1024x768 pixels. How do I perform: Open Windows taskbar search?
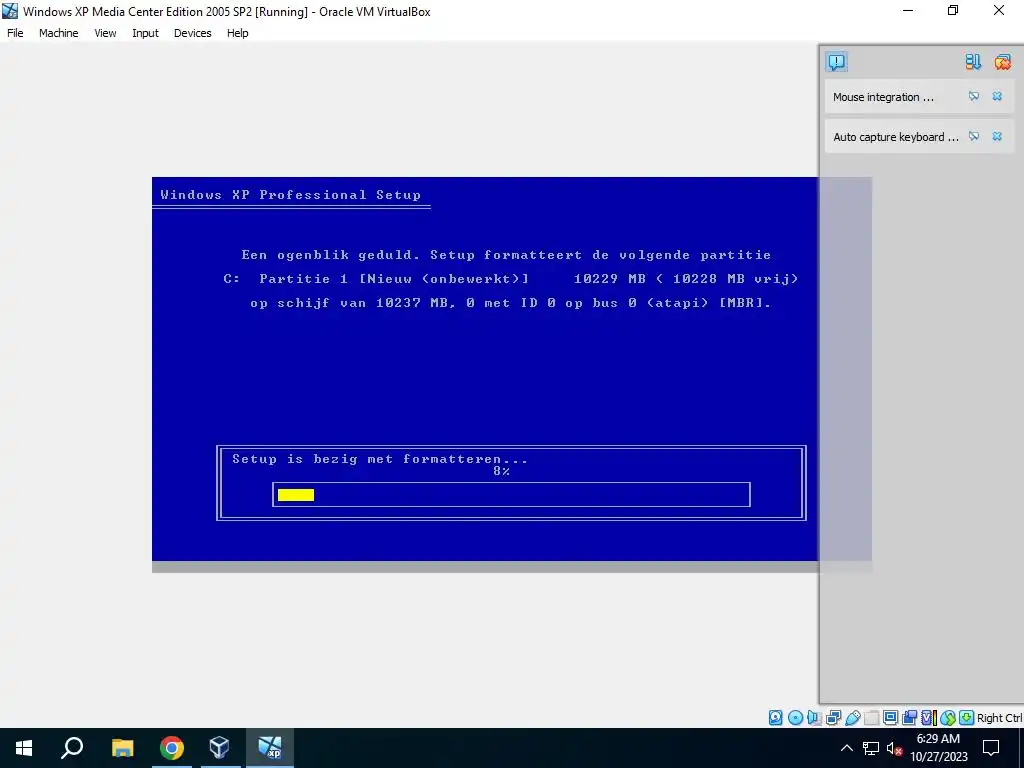(72, 748)
